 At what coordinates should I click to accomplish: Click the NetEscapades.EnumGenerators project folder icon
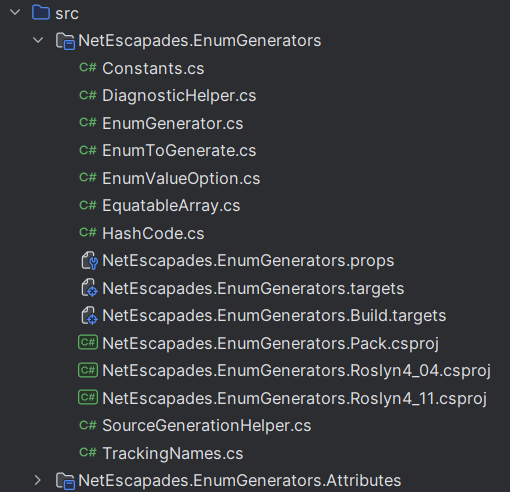tap(65, 41)
